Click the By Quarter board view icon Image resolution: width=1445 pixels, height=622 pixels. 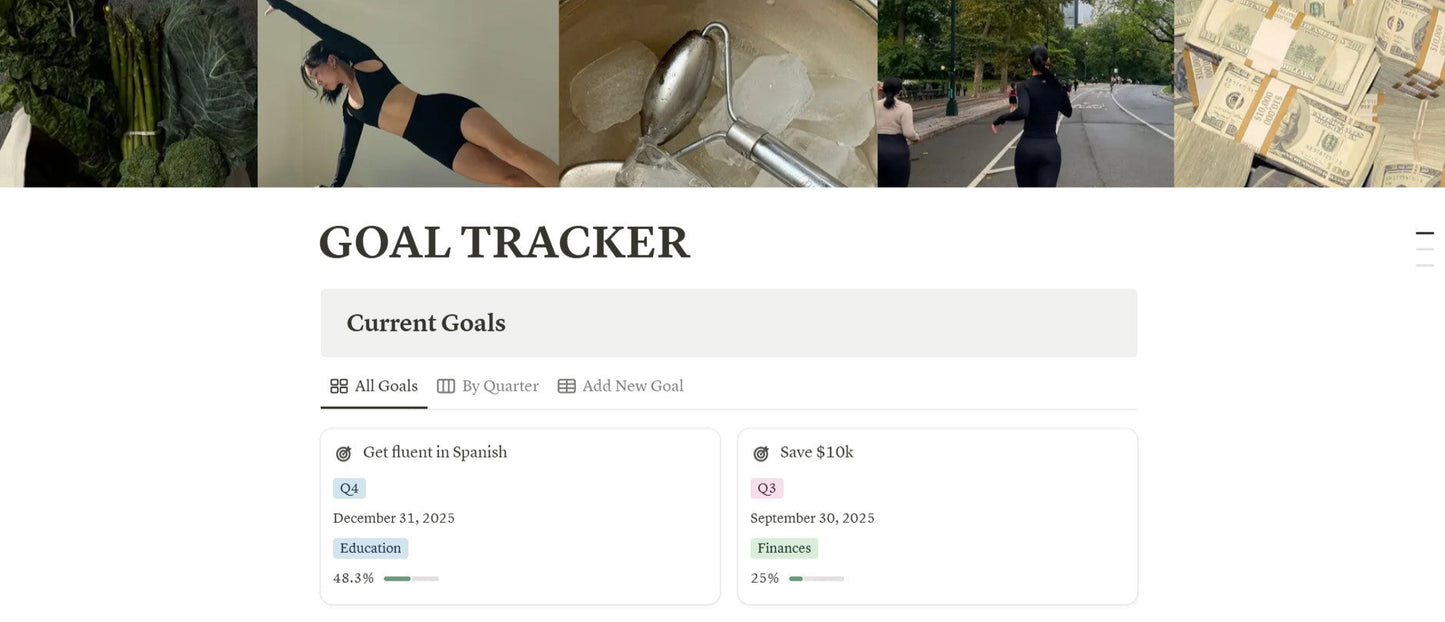point(446,386)
